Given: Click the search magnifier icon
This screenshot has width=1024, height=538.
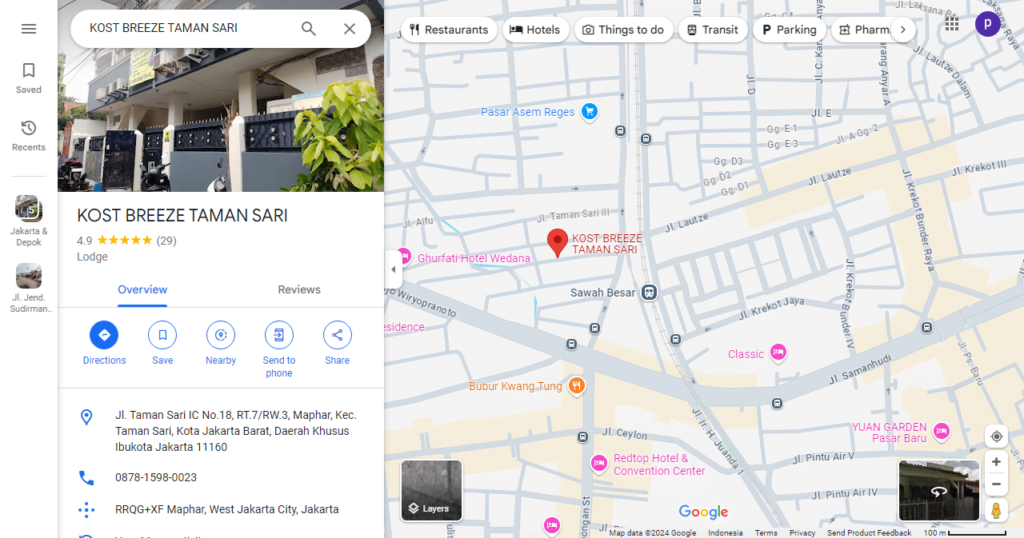Looking at the screenshot, I should [x=309, y=29].
